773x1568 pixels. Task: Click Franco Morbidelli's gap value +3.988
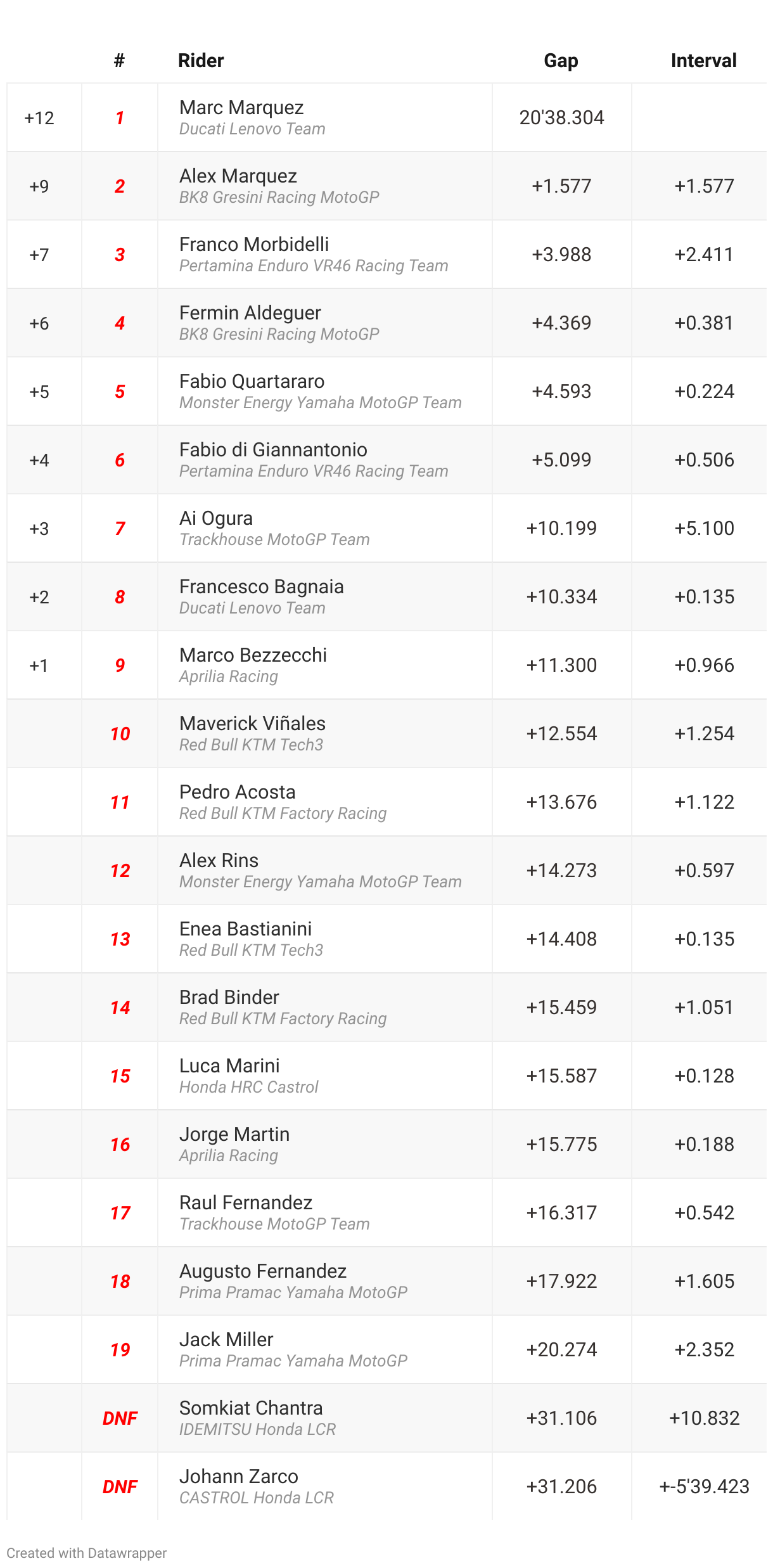point(561,254)
